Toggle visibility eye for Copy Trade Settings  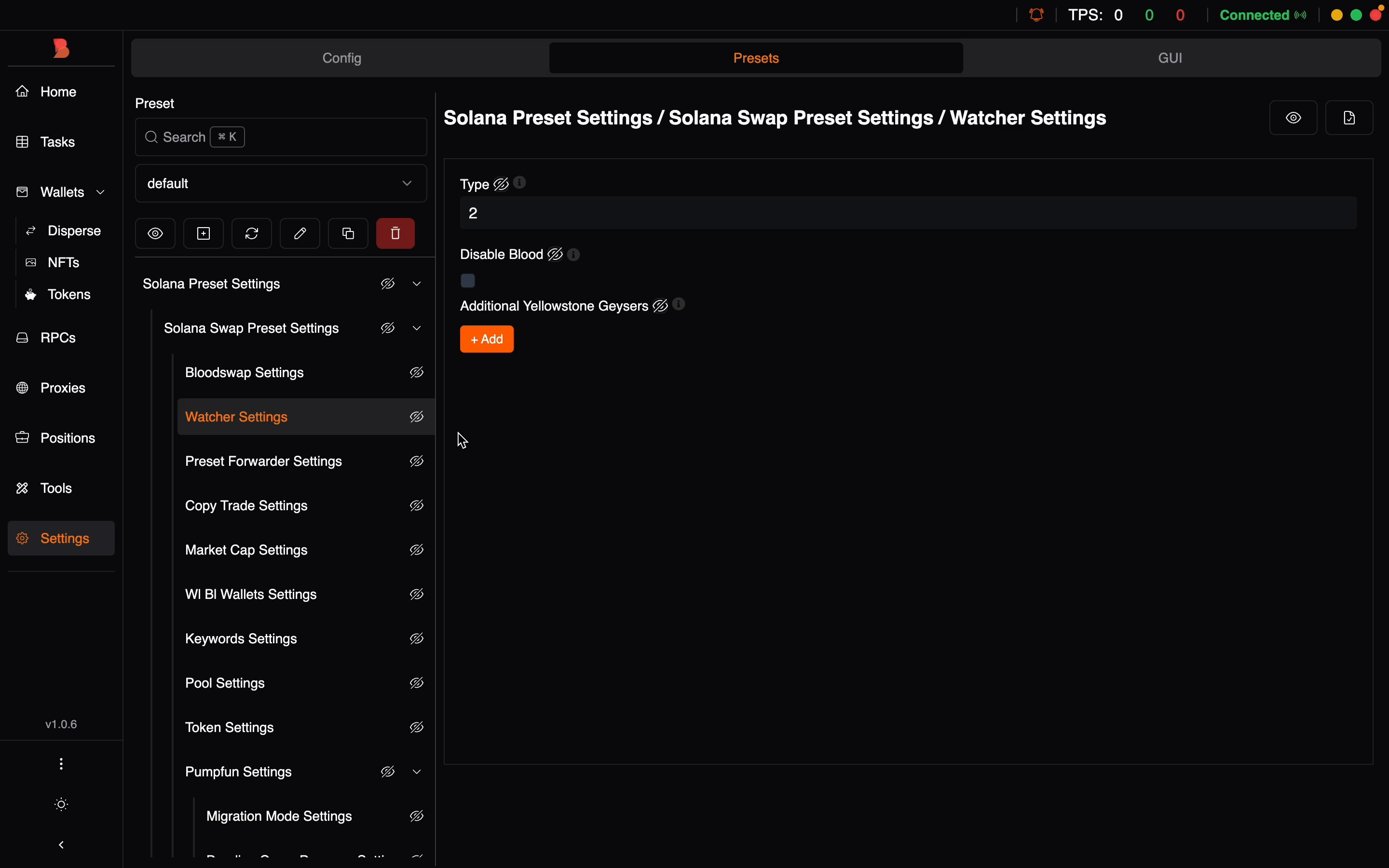417,506
